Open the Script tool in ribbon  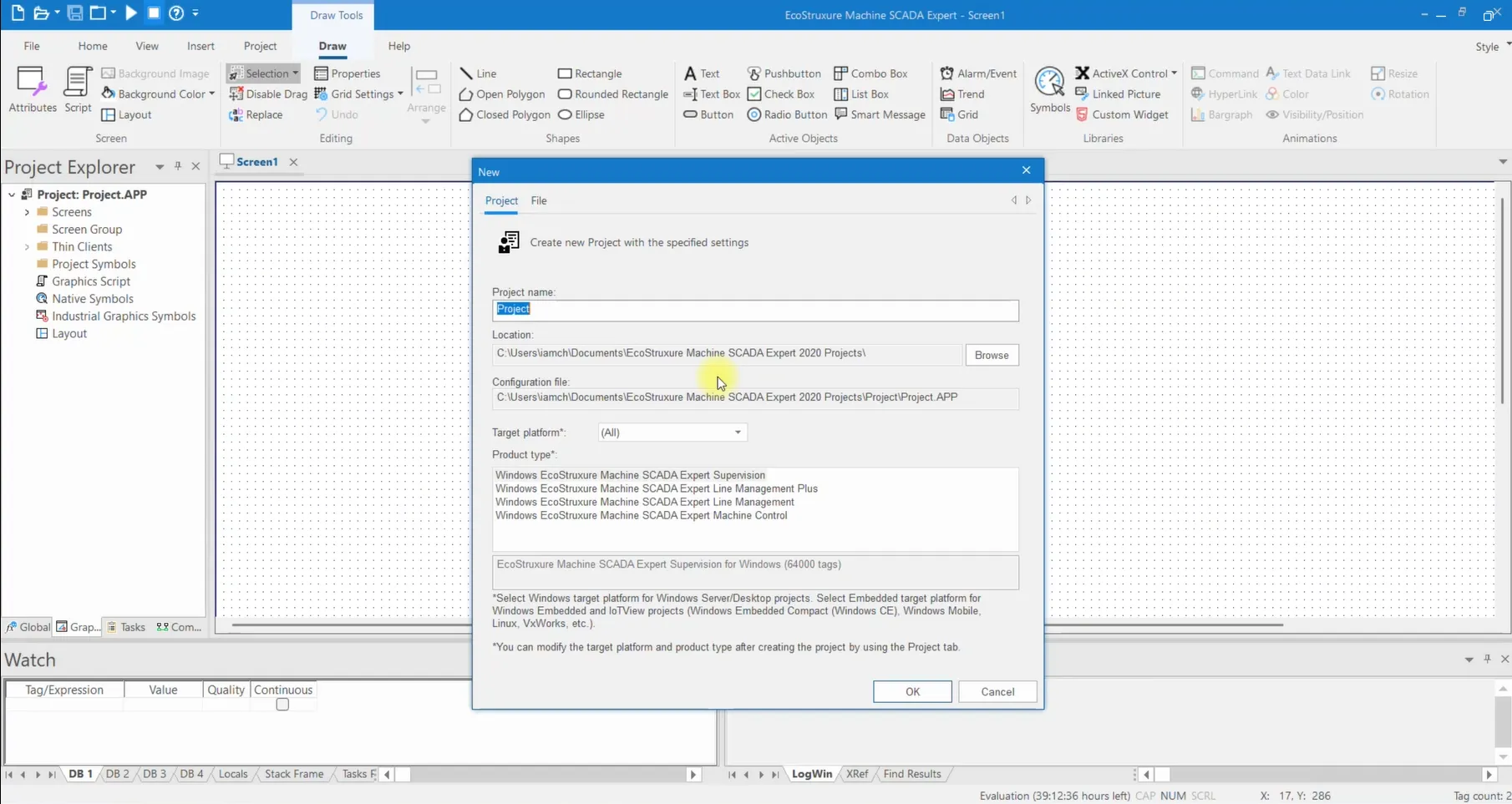pos(78,89)
